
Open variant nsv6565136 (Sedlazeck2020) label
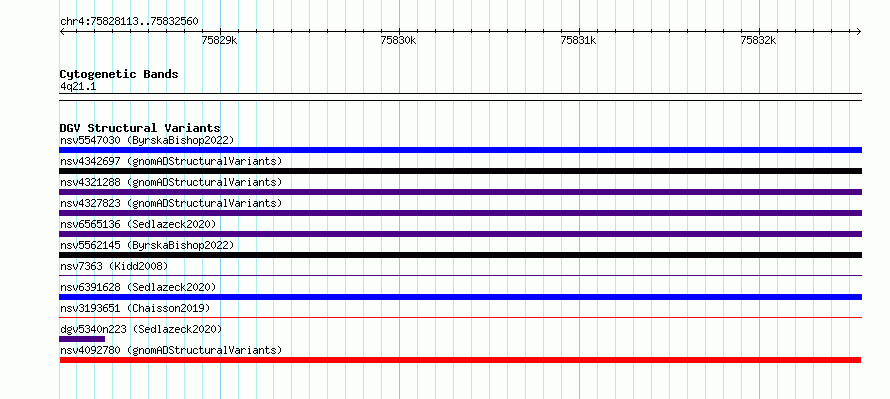tap(138, 224)
